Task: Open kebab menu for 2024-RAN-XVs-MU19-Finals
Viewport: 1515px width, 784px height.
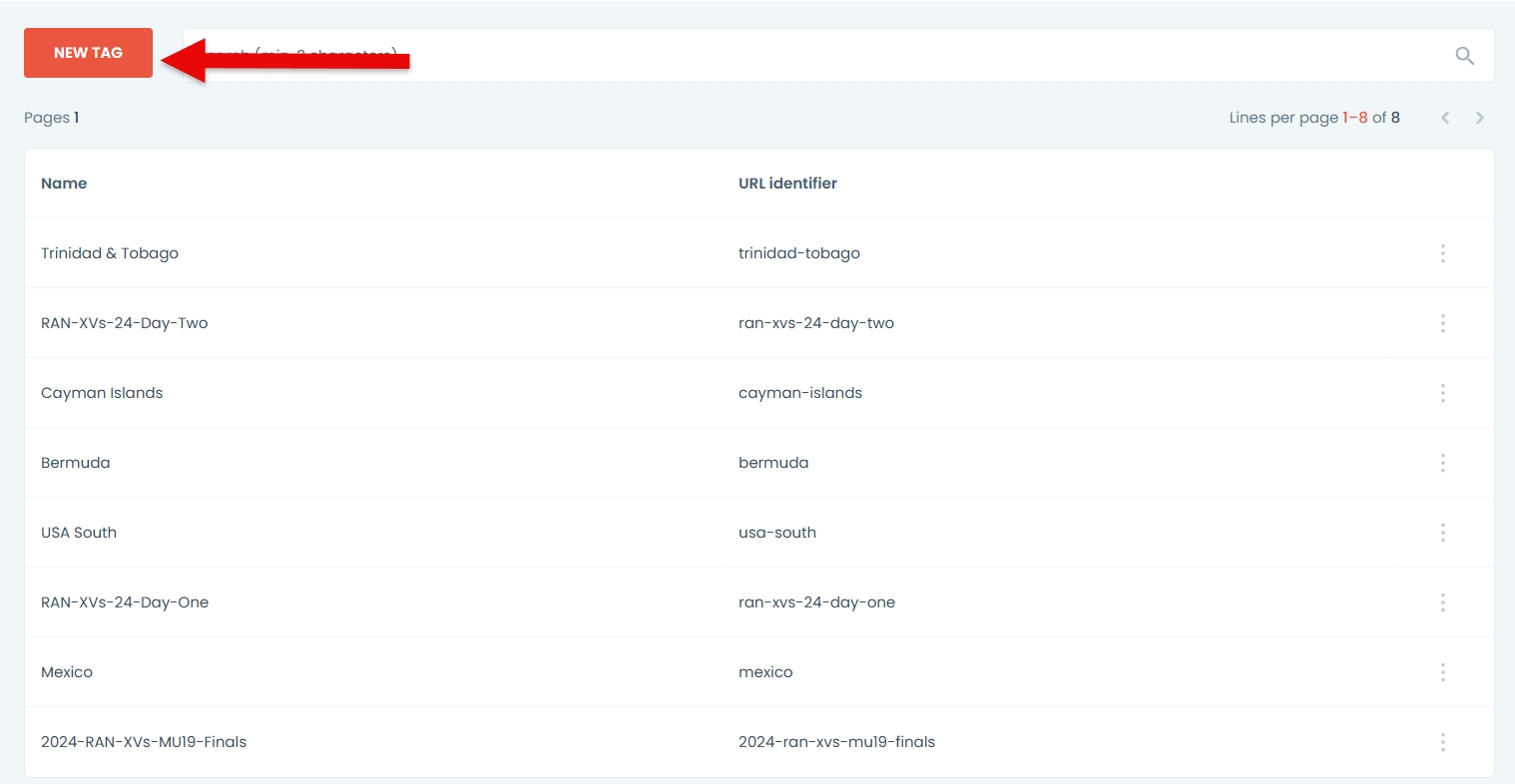Action: (1442, 742)
